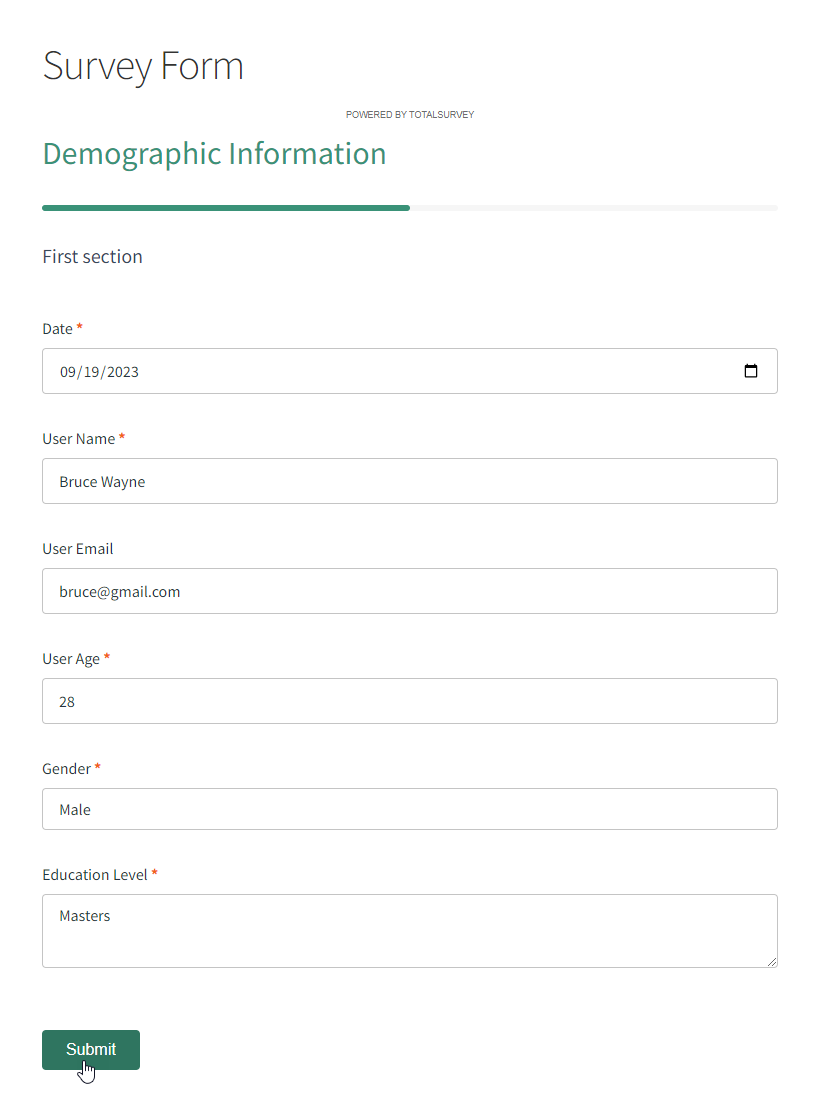Click the User Age label
The width and height of the screenshot is (830, 1107).
coord(71,659)
